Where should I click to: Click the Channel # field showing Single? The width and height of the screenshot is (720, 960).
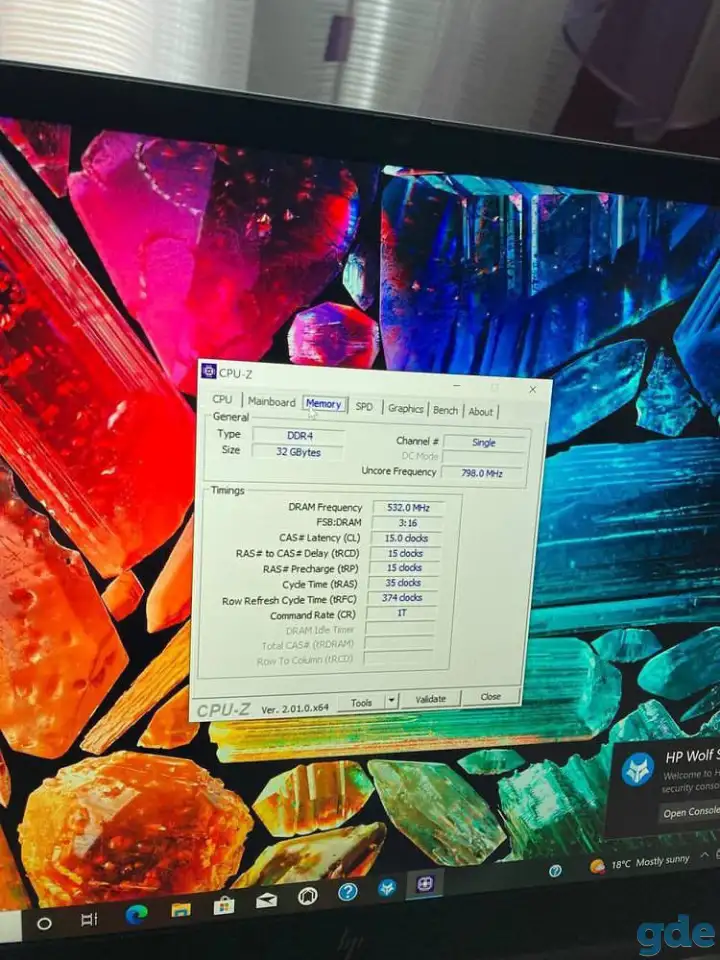point(484,443)
